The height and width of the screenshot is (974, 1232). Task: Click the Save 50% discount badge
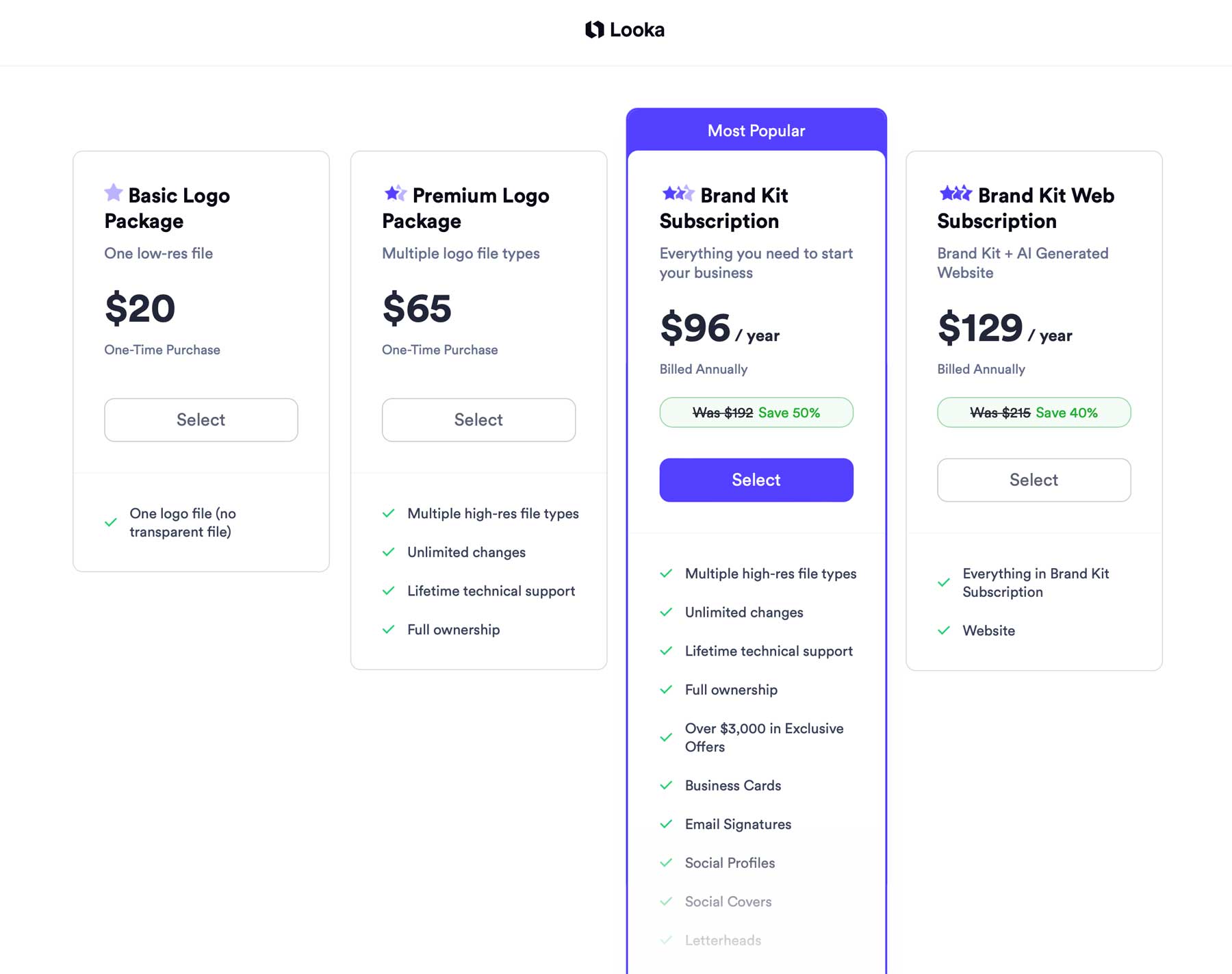pos(756,412)
